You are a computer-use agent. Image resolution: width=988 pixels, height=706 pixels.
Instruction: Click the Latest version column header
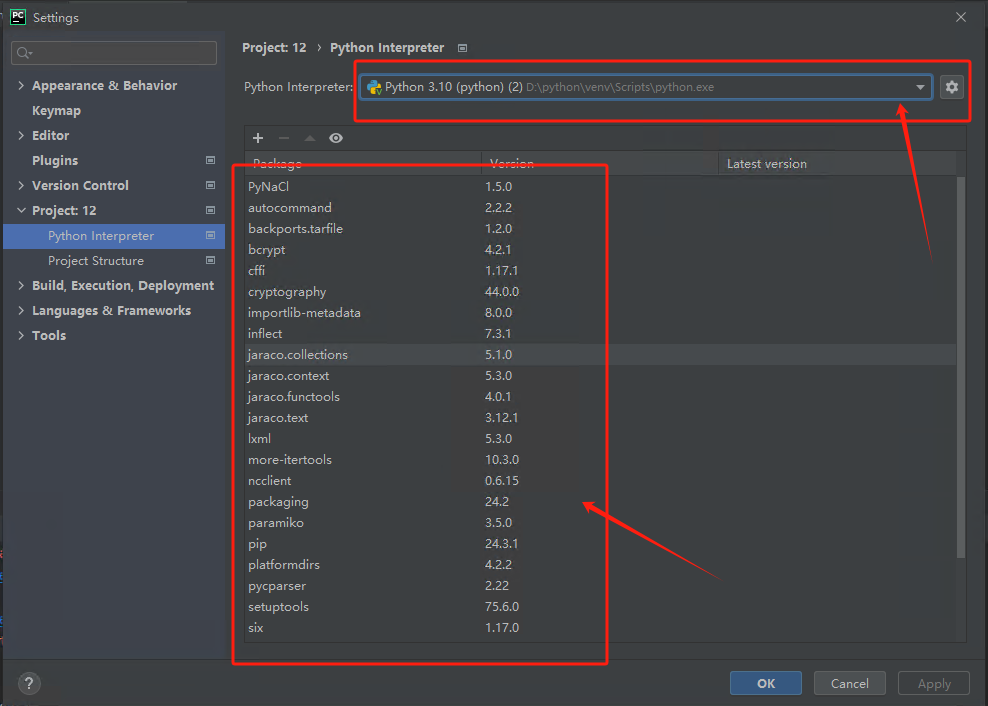[x=837, y=164]
